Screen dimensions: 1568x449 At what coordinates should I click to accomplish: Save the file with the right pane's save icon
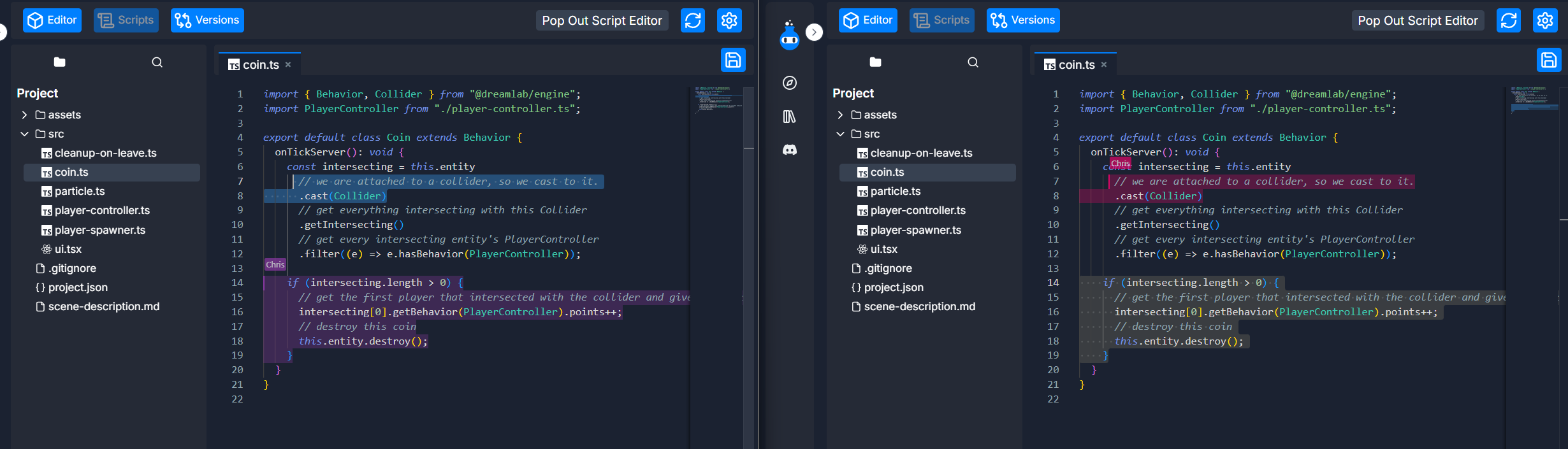[1549, 61]
